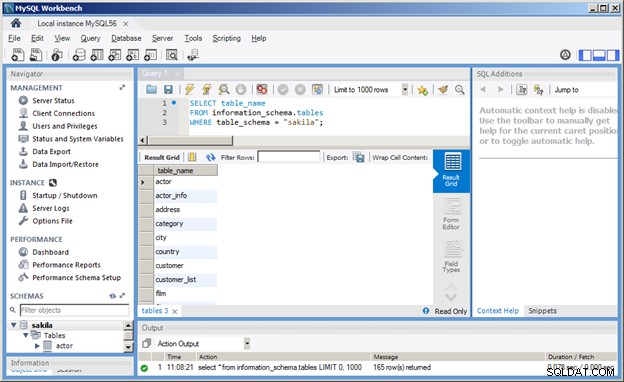
Task: Beautify the SQL query
Action: point(443,90)
